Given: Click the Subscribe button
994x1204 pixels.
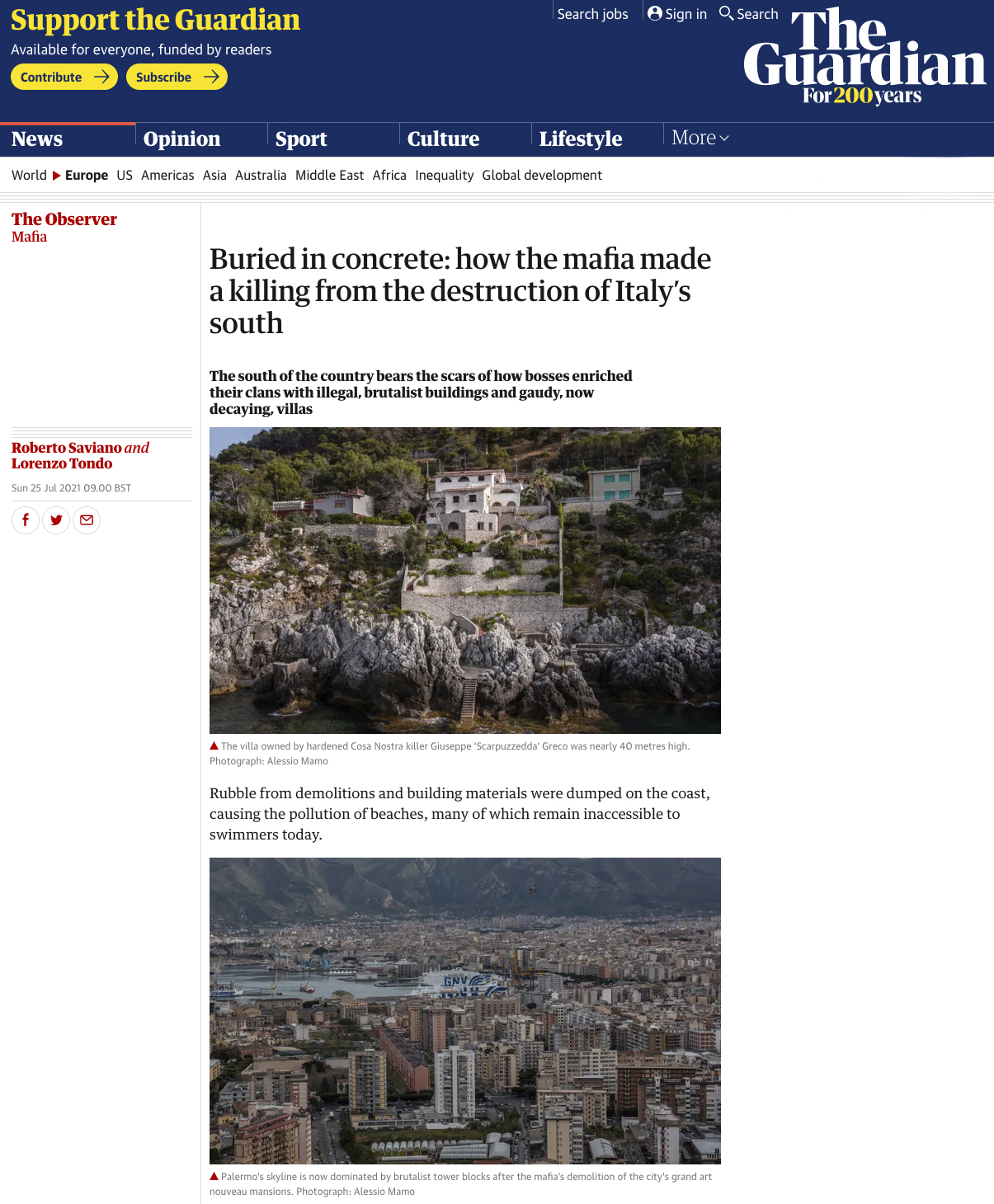Looking at the screenshot, I should 177,77.
